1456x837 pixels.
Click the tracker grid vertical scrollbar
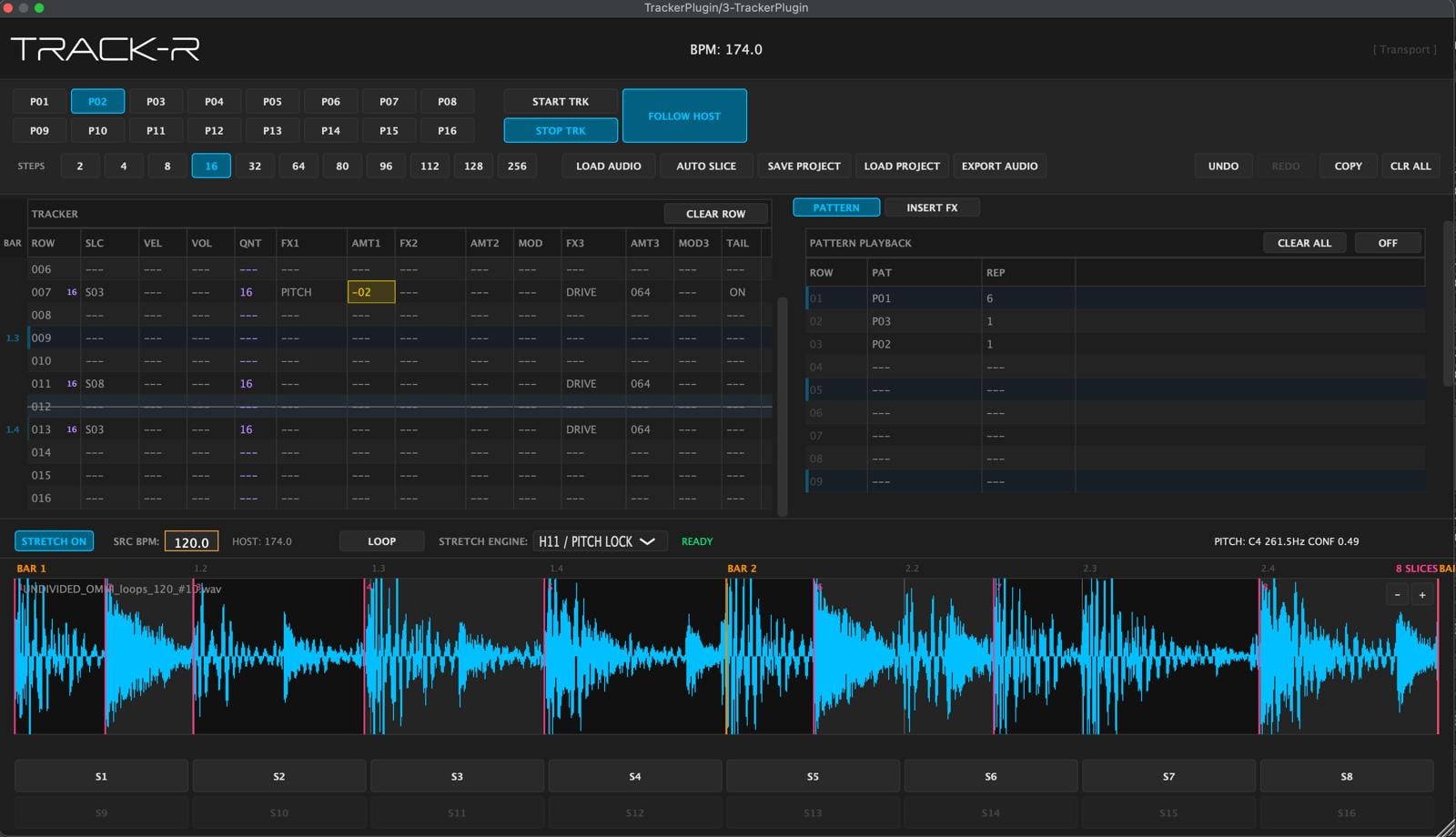[x=783, y=406]
